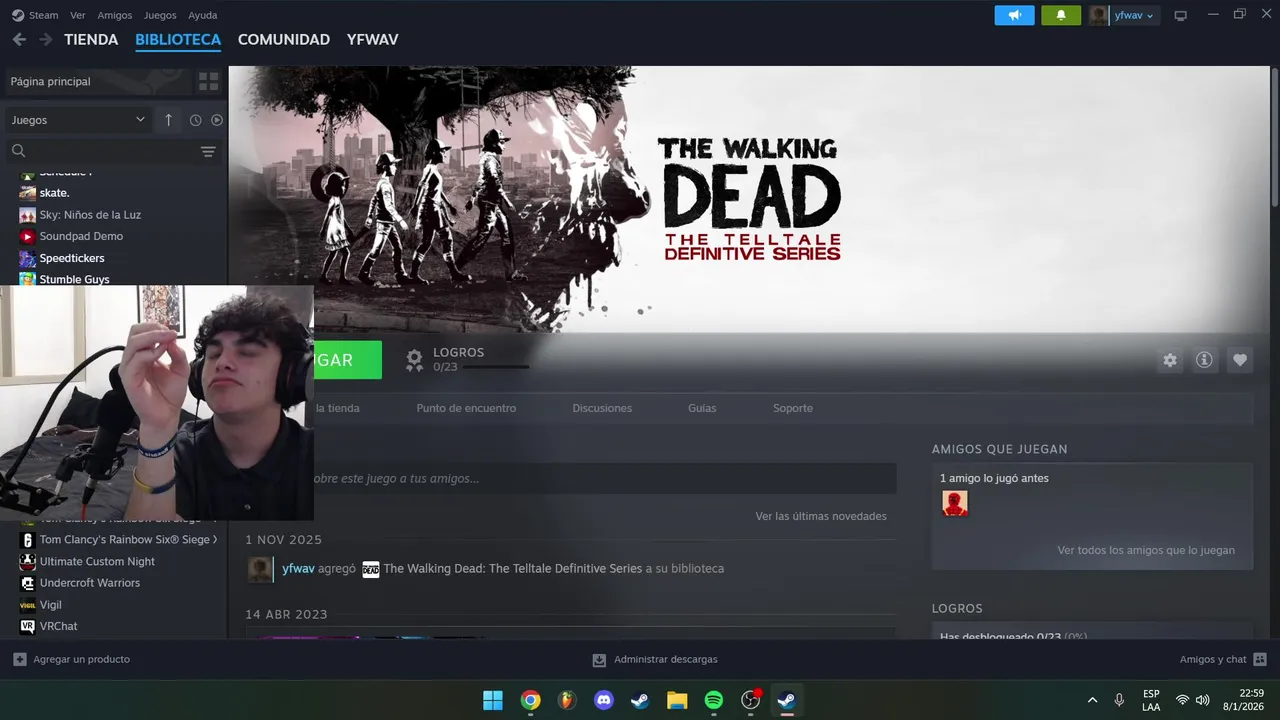
Task: Click the back navigation arrow
Action: 19,39
